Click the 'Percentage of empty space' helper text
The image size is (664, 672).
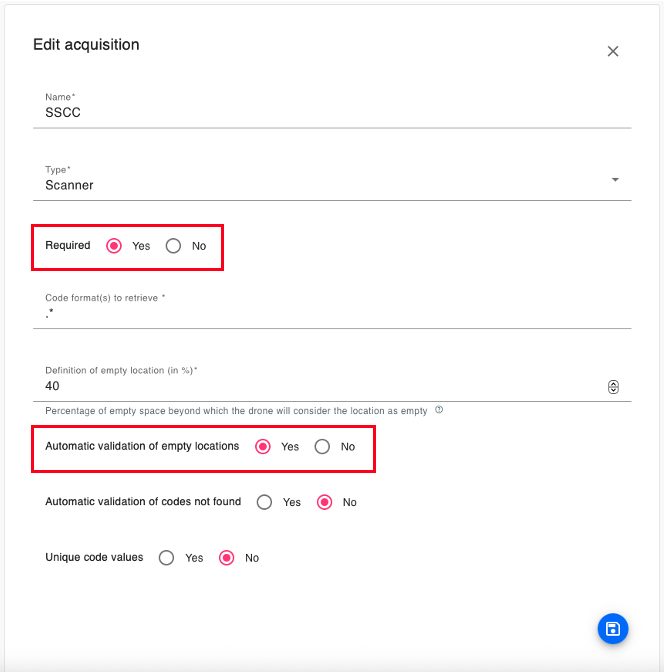(x=236, y=411)
